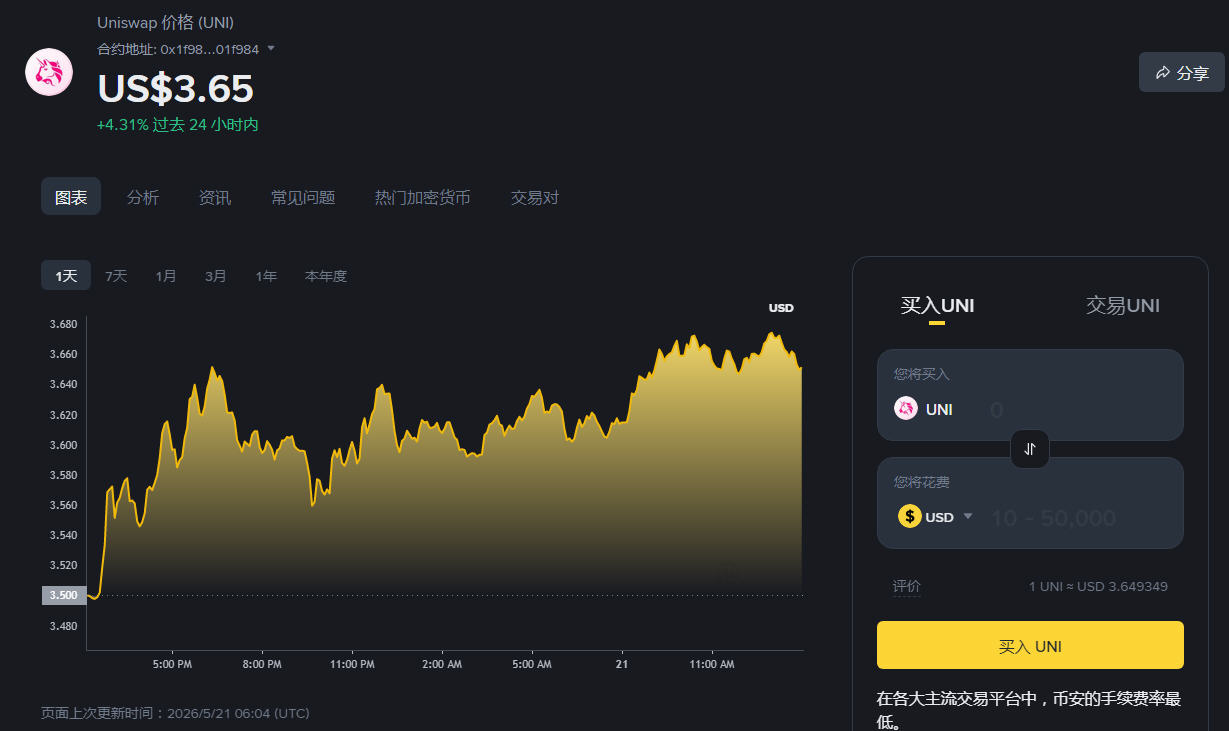Open the 资讯 tab
This screenshot has width=1229, height=731.
click(215, 198)
